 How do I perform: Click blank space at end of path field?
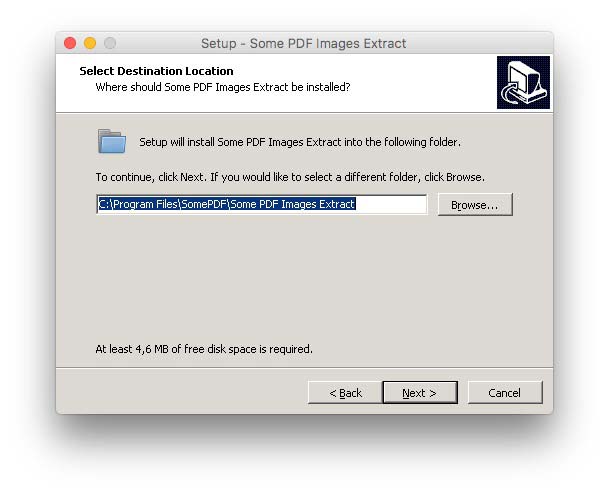[x=390, y=204]
